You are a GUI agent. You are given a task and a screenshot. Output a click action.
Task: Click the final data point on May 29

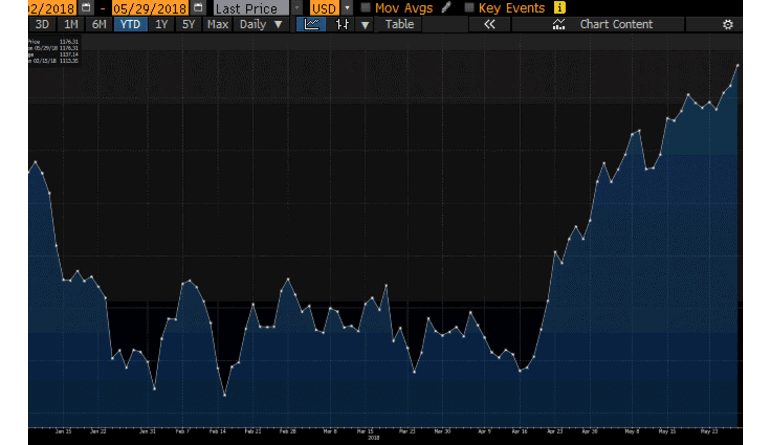pos(738,65)
